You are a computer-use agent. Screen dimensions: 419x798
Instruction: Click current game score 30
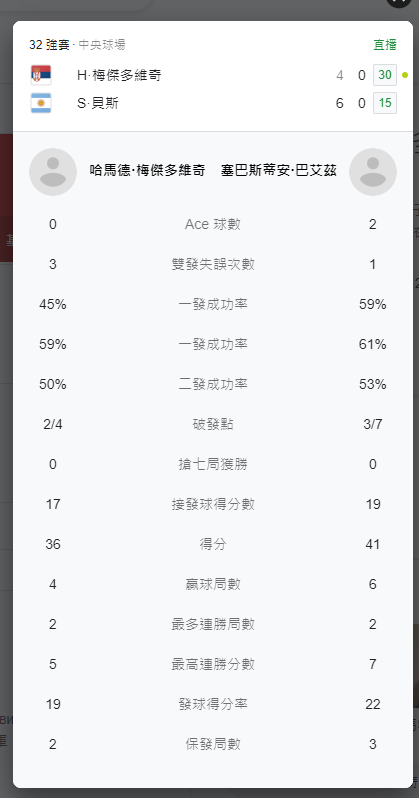385,75
